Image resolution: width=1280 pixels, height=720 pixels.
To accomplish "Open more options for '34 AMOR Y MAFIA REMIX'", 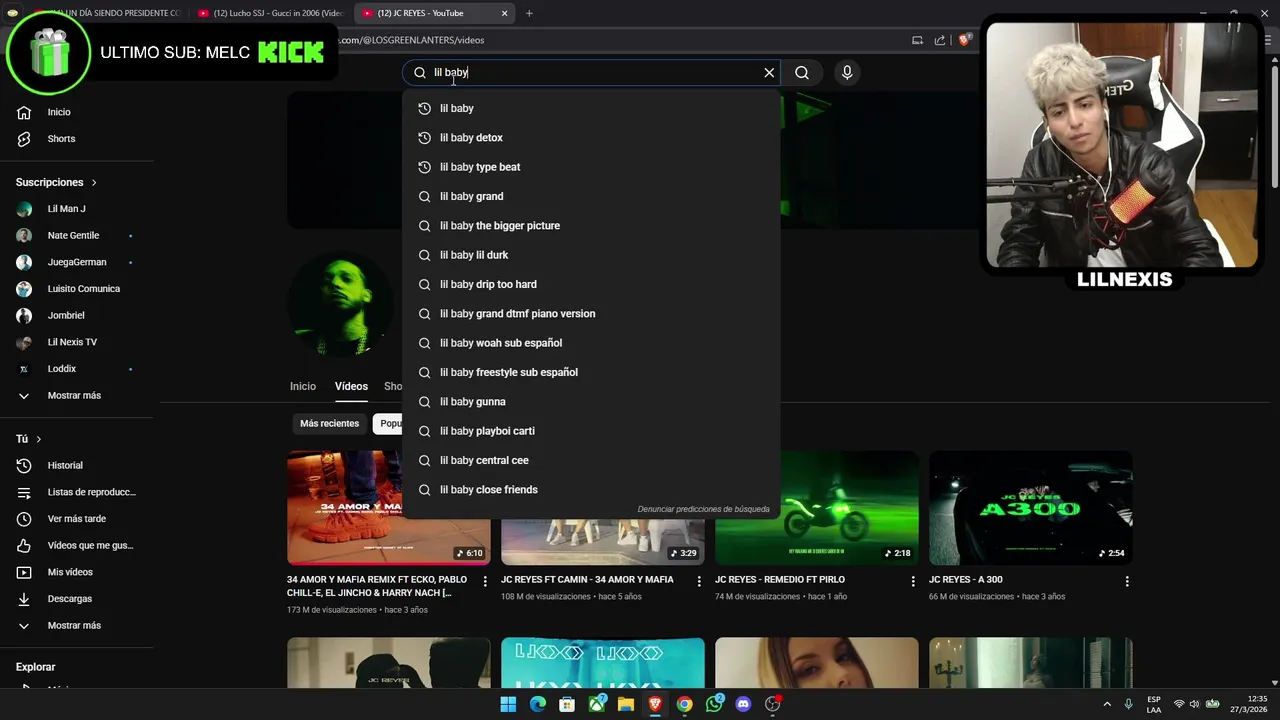I will pos(485,581).
